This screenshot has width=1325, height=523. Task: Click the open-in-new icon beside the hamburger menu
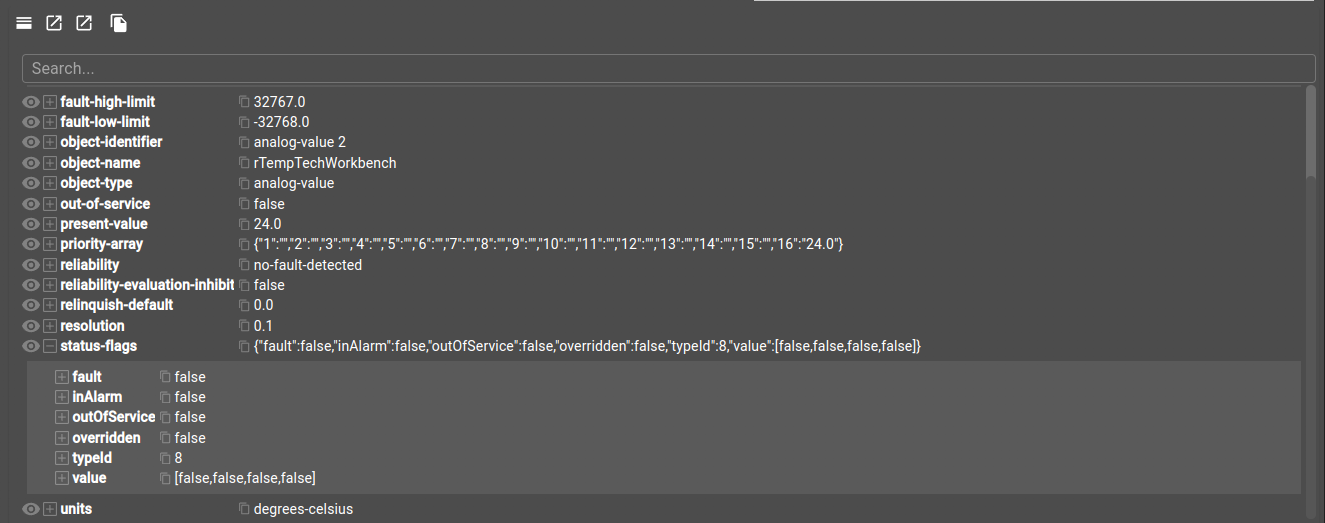click(x=54, y=23)
